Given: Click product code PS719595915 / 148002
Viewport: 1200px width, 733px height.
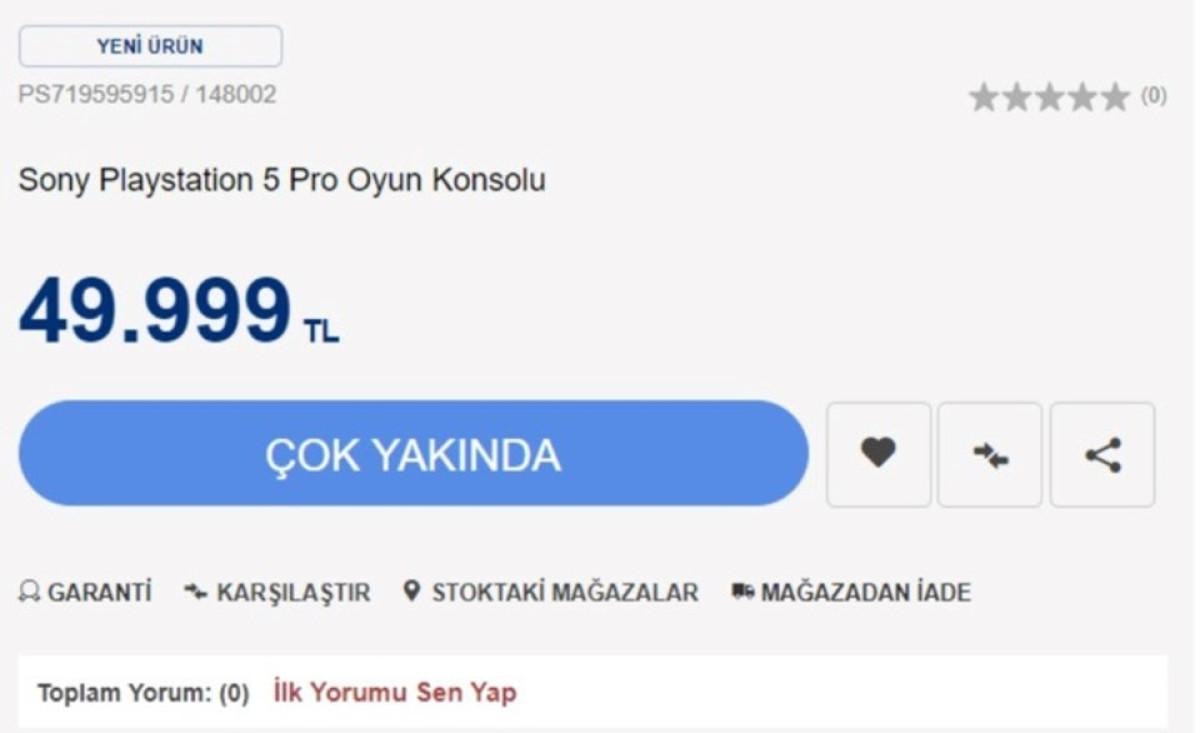Looking at the screenshot, I should click(148, 94).
